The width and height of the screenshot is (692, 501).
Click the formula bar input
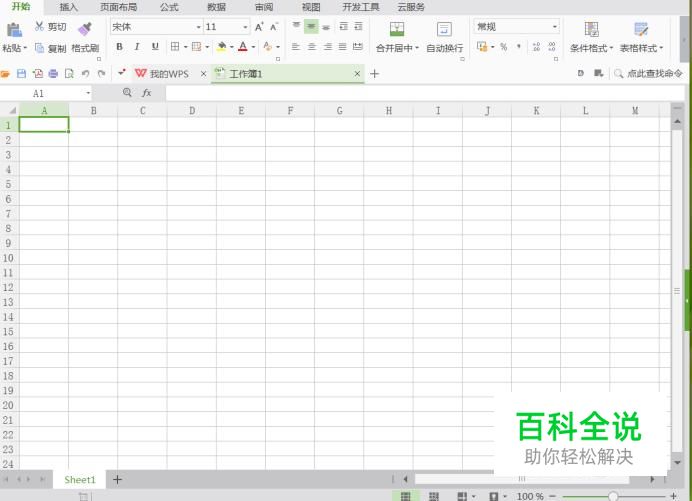coord(425,93)
